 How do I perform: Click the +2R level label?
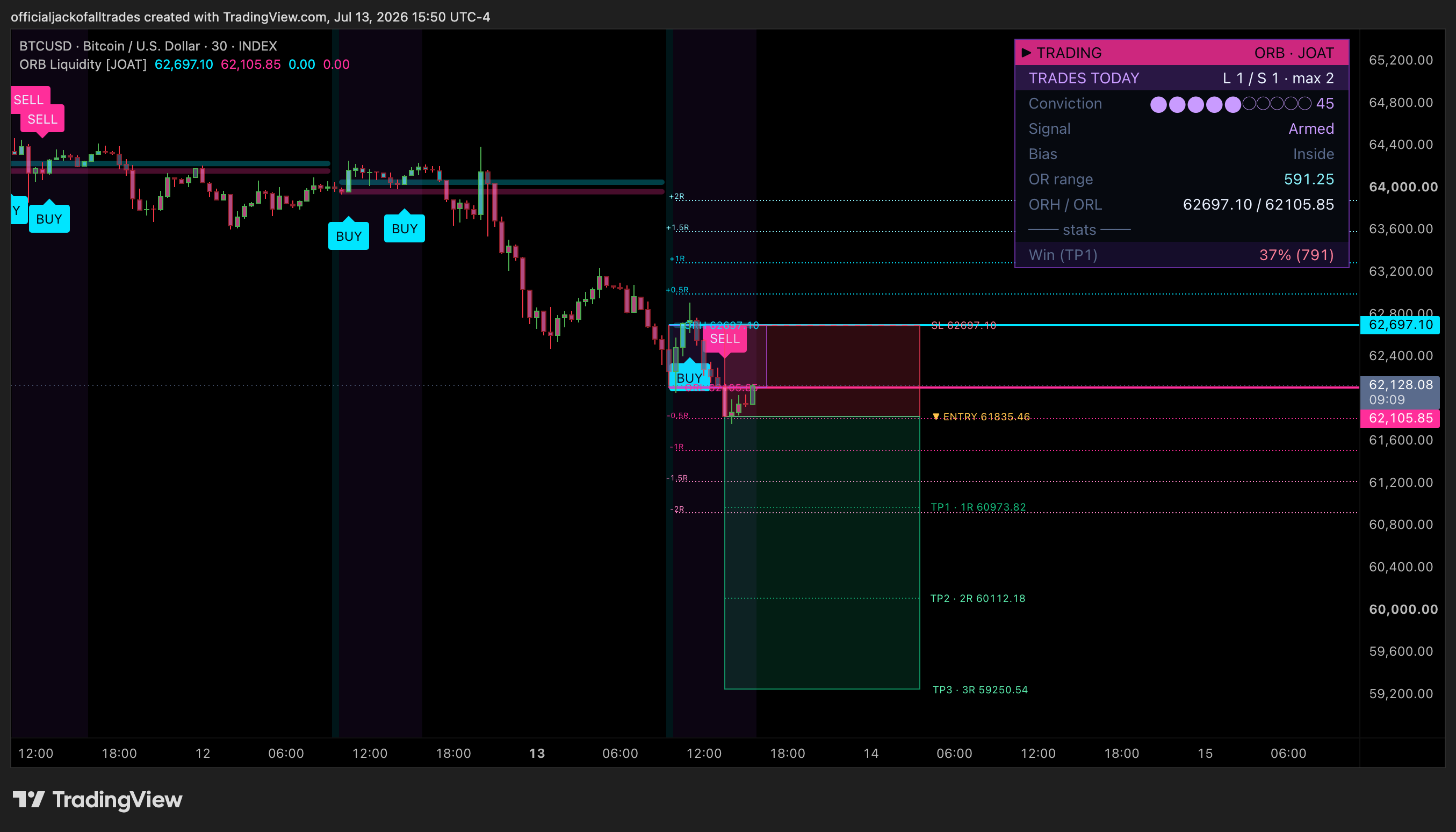[x=676, y=197]
